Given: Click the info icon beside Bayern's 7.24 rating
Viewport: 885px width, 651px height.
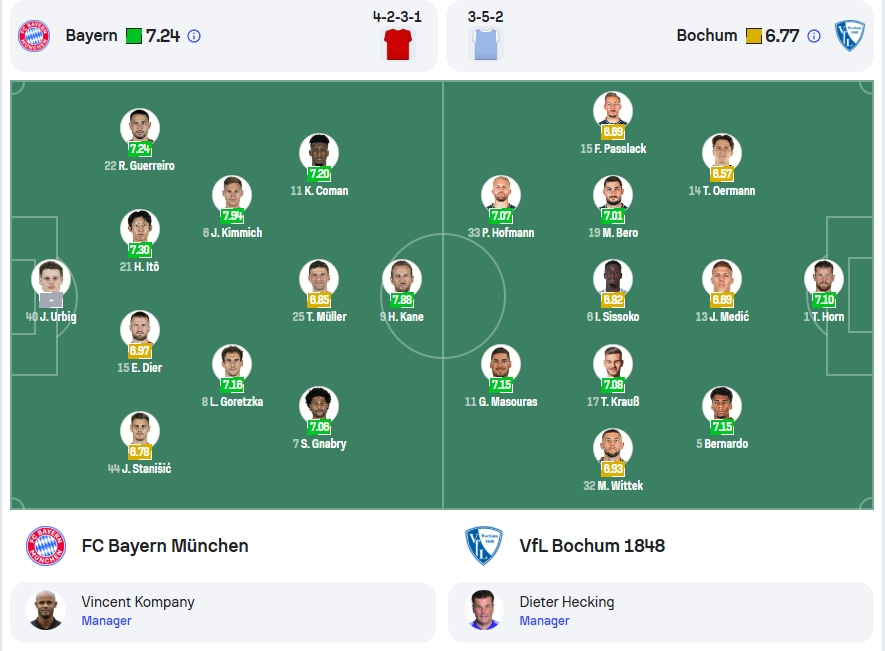Looking at the screenshot, I should (x=194, y=36).
